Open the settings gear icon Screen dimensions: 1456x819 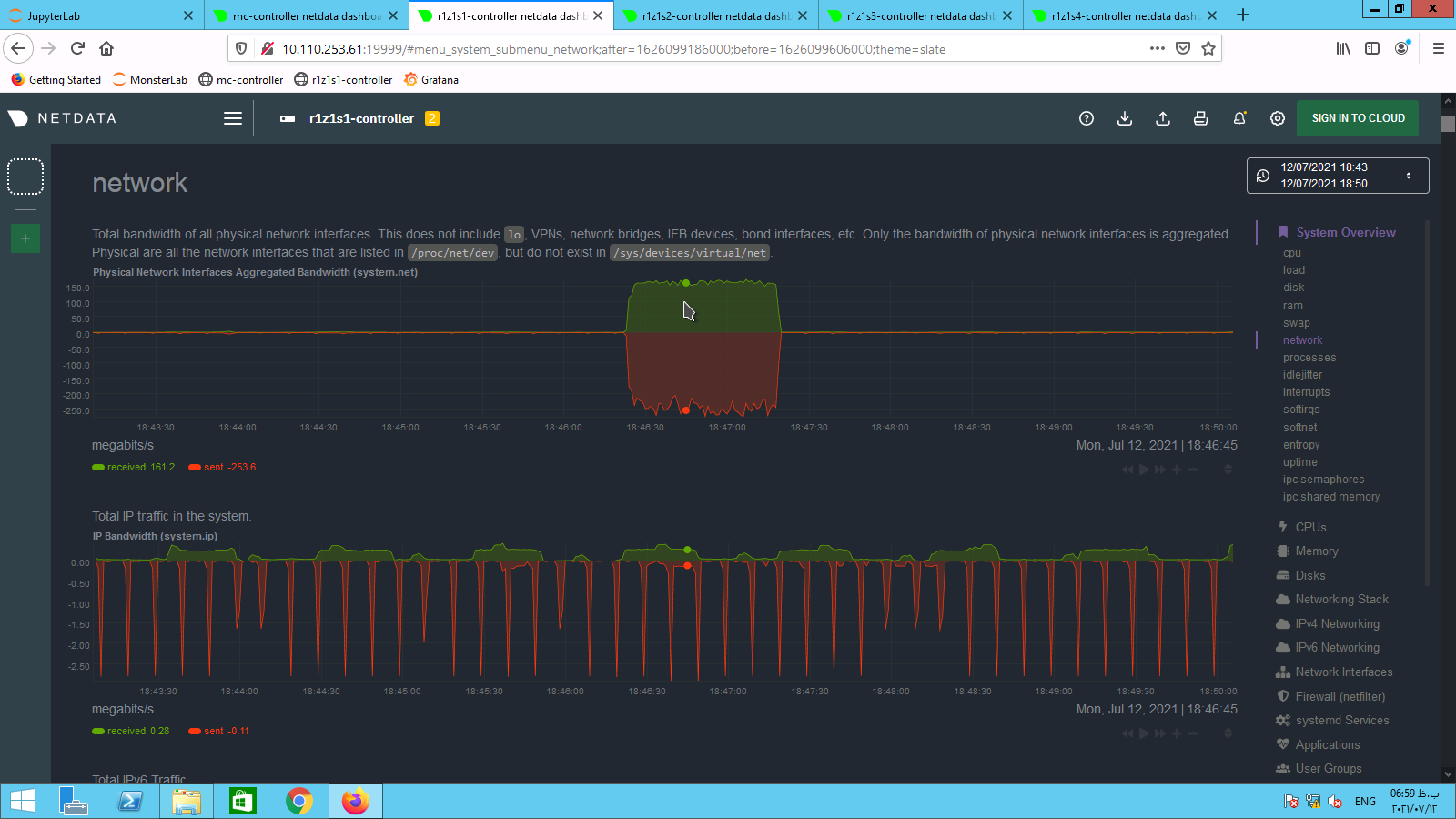pyautogui.click(x=1278, y=118)
